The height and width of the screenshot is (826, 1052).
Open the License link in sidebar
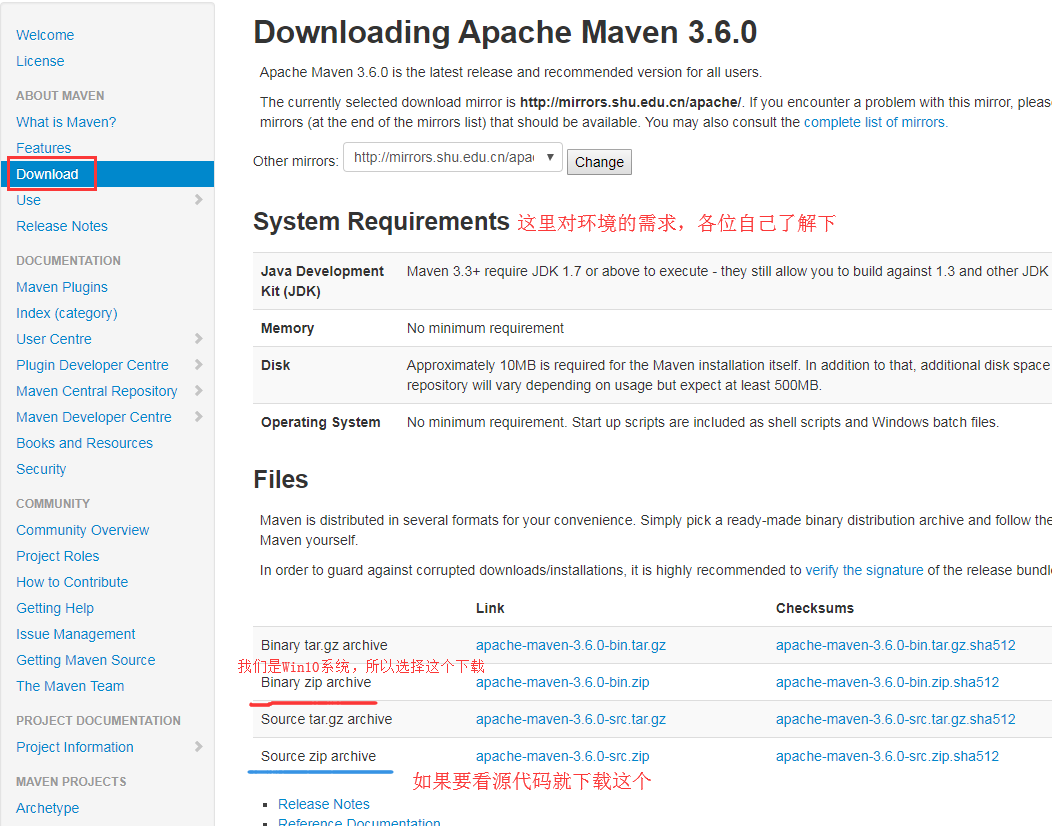[40, 61]
